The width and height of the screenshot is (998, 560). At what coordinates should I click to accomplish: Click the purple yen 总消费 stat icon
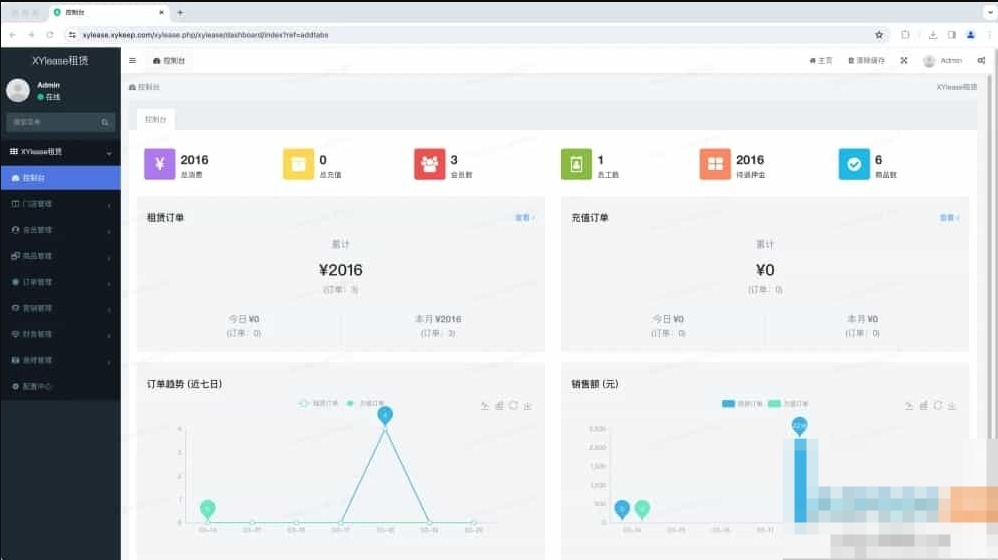click(160, 164)
